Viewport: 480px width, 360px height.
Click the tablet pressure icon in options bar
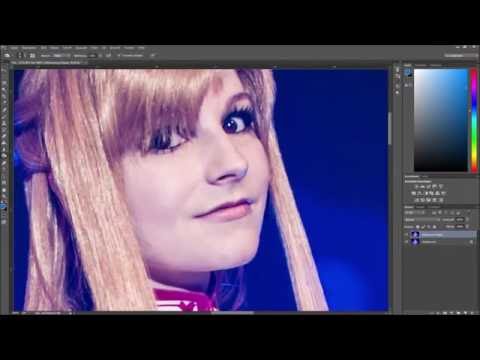153,55
